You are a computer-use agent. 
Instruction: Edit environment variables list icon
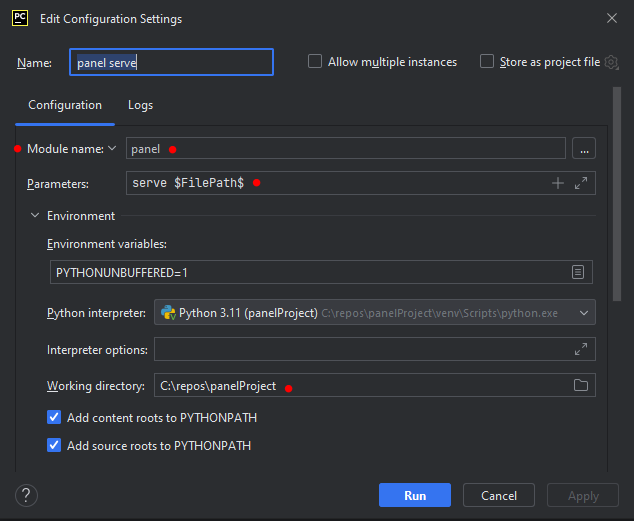(x=578, y=272)
